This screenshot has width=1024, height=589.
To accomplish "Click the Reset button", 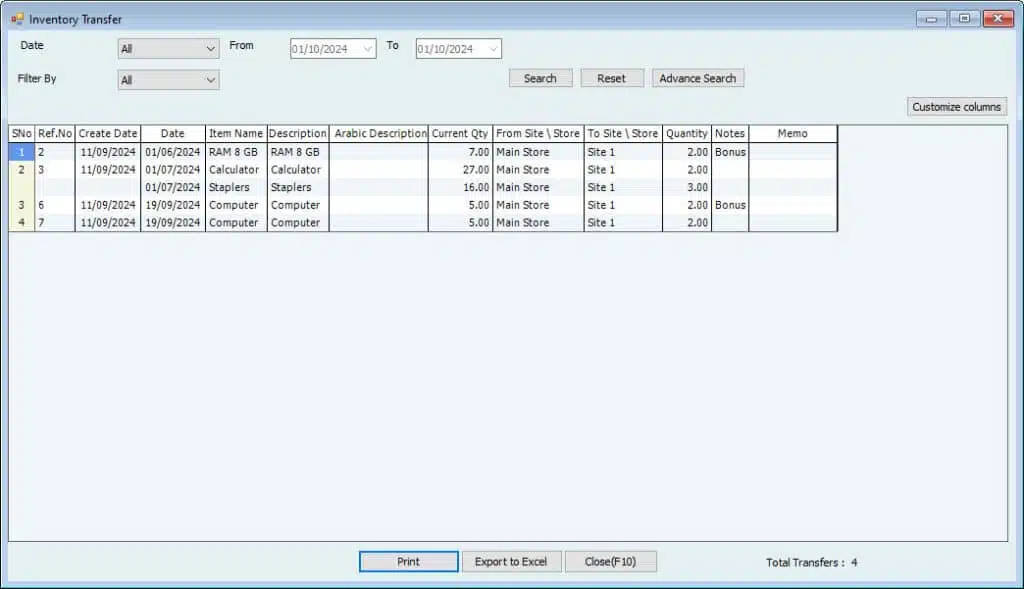I will (x=611, y=78).
